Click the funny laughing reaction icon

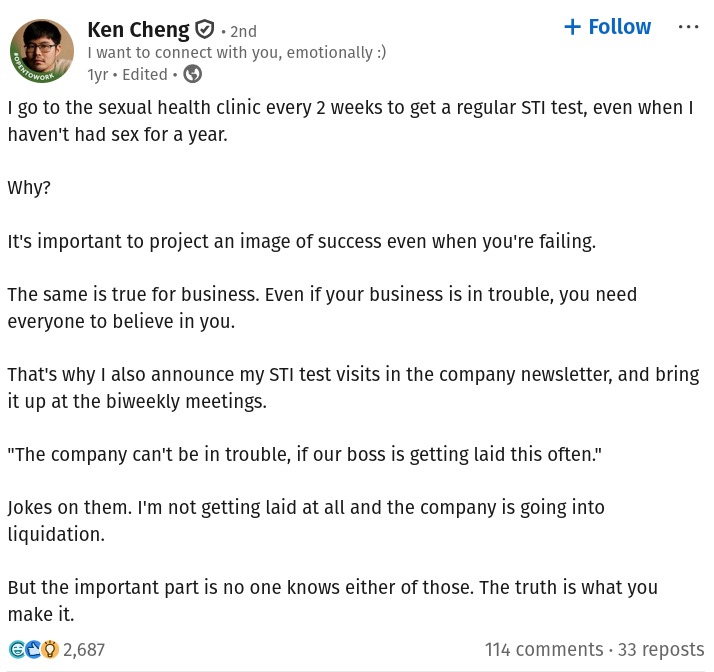[17, 650]
